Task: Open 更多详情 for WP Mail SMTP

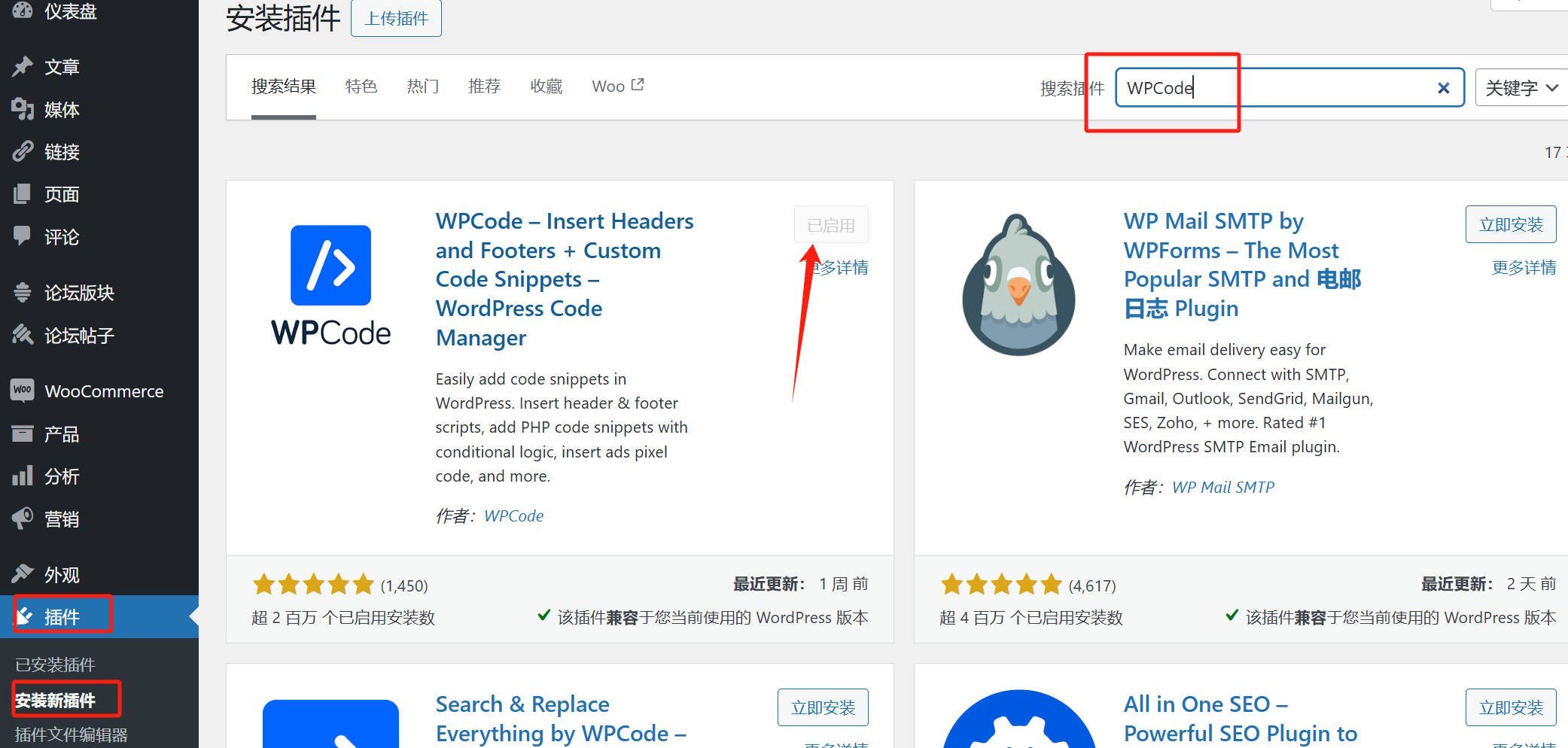Action: tap(1524, 268)
